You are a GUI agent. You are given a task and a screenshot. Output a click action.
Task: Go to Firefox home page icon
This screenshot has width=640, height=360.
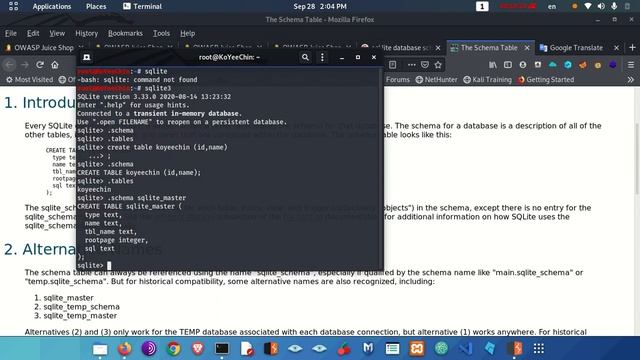(x=55, y=64)
